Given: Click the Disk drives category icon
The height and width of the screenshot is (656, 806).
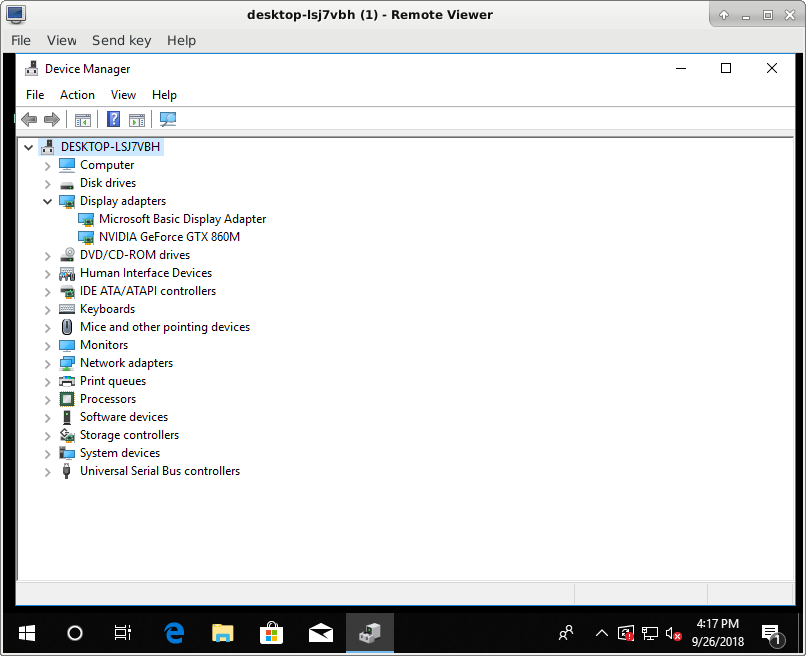Looking at the screenshot, I should pos(67,184).
